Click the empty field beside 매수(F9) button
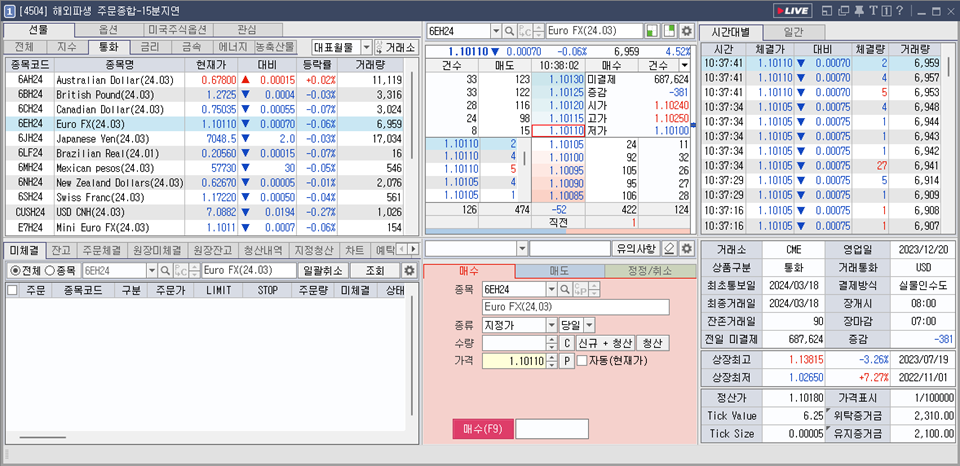 click(552, 429)
